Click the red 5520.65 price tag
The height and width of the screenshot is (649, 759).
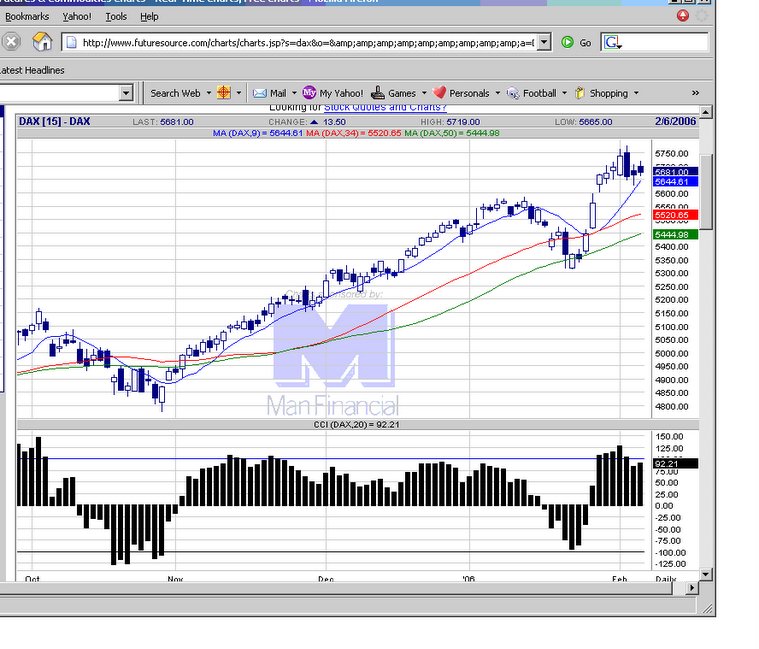pos(675,215)
